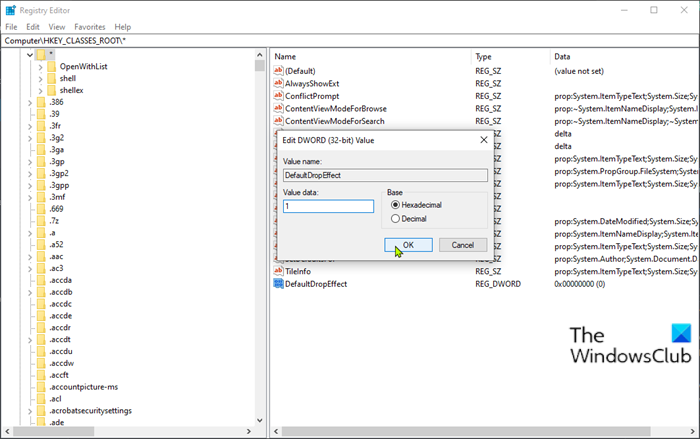This screenshot has height=439, width=700.
Task: Click the .acrobatsecuritysettings folder icon
Action: coord(41,410)
